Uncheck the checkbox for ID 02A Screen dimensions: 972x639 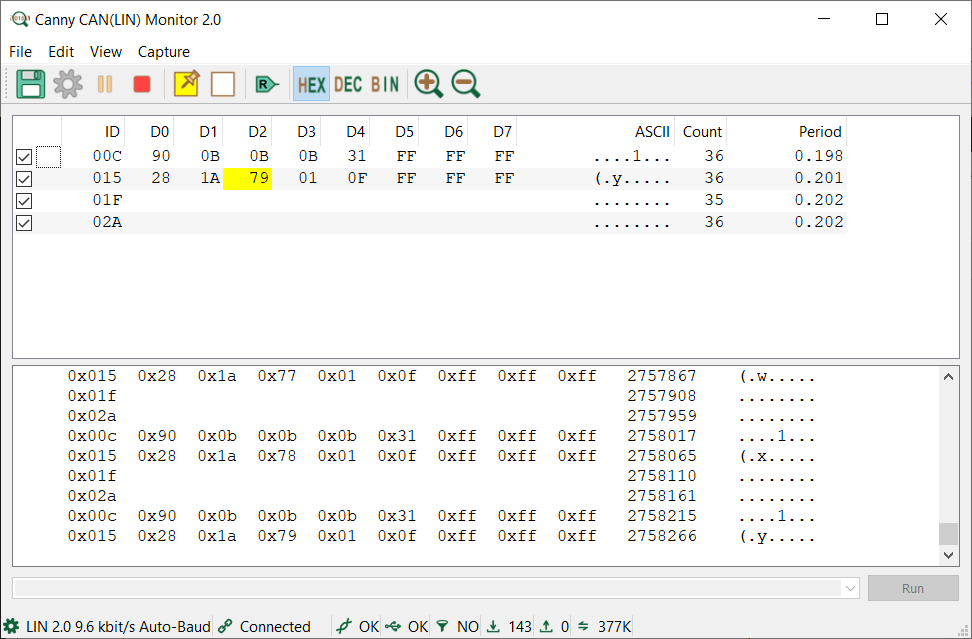[24, 223]
